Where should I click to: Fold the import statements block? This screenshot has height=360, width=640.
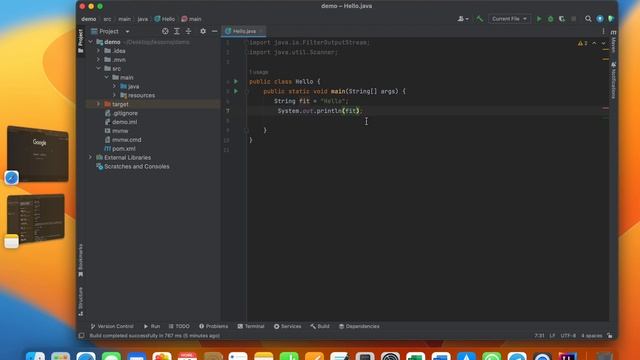(x=246, y=42)
